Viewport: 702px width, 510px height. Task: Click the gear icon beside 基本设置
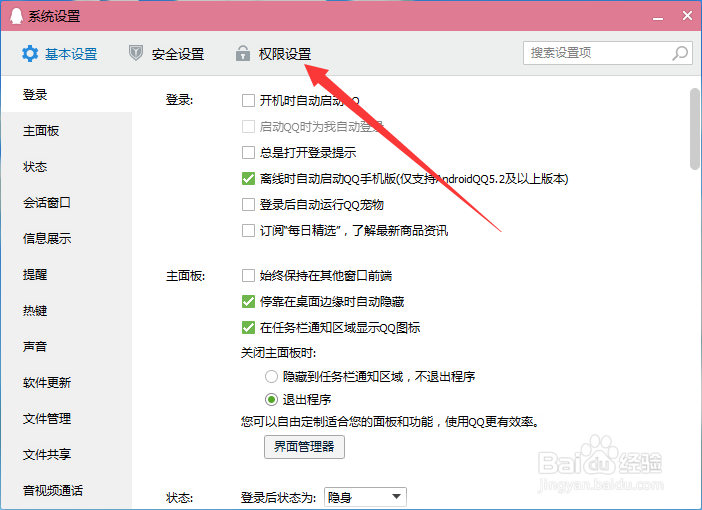click(x=30, y=54)
